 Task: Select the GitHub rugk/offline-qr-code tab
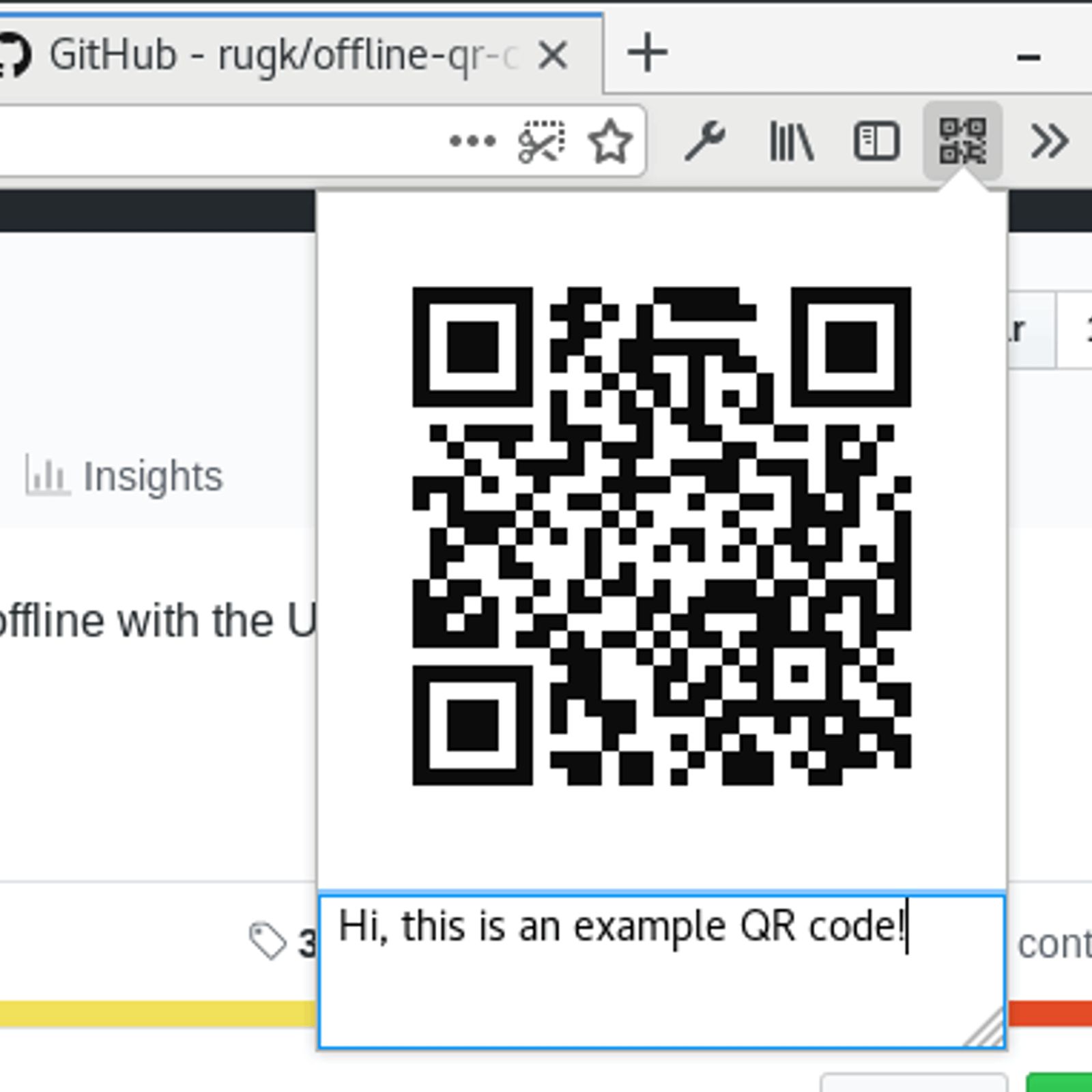[x=300, y=53]
